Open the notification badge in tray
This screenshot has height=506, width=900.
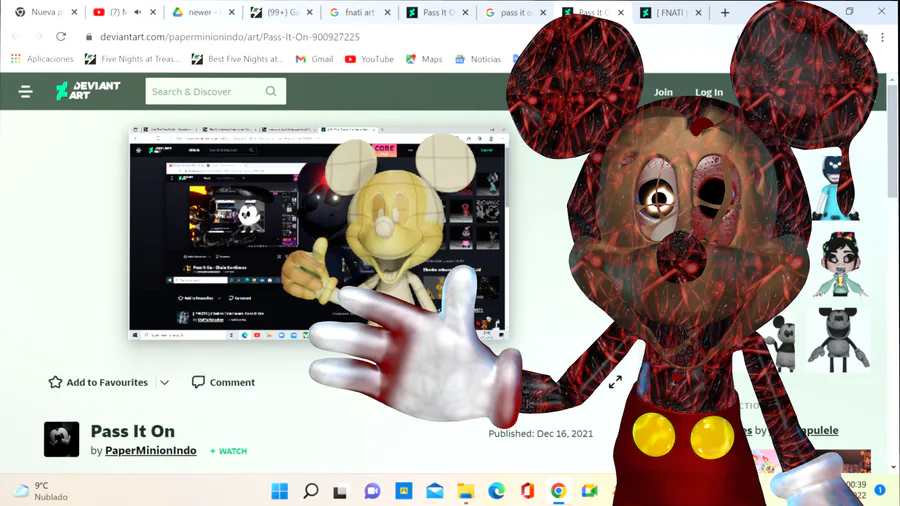point(879,489)
